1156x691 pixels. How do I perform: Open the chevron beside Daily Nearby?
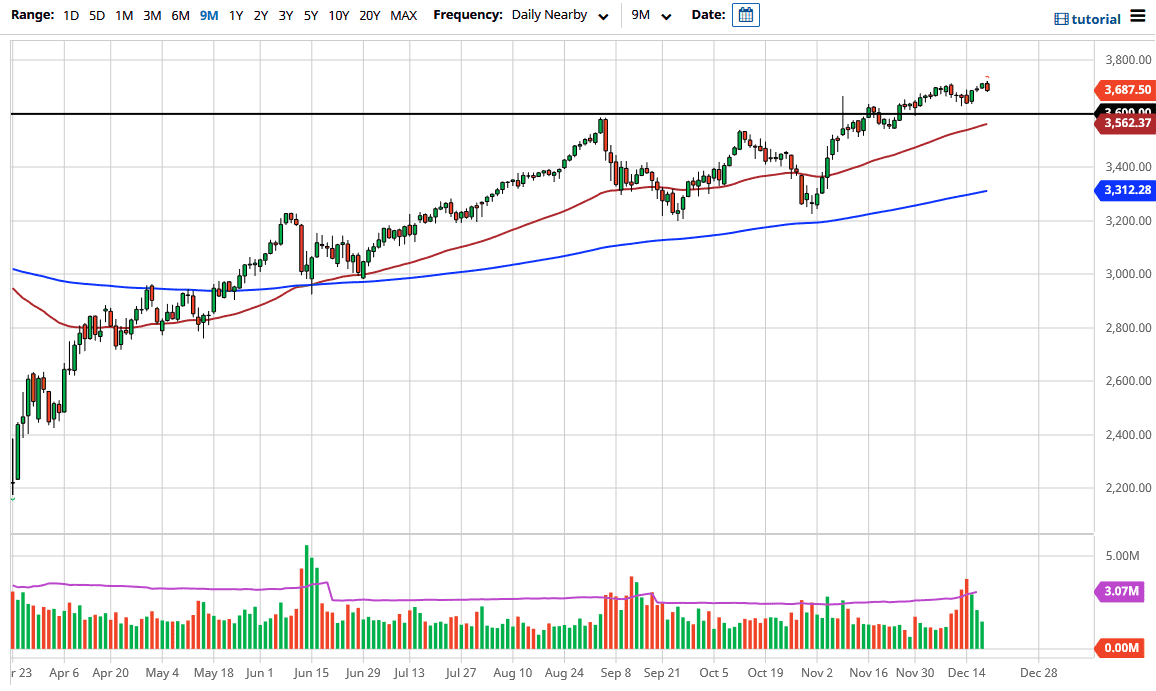pos(603,16)
